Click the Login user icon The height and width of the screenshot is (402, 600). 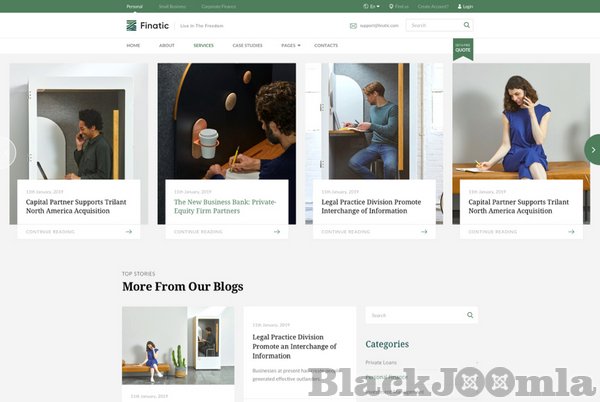[x=459, y=6]
